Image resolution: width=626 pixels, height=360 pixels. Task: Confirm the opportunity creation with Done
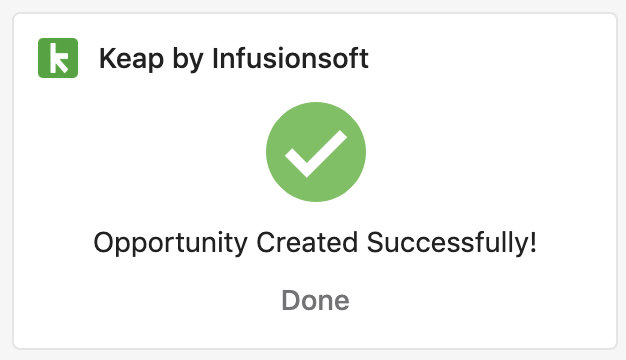315,300
